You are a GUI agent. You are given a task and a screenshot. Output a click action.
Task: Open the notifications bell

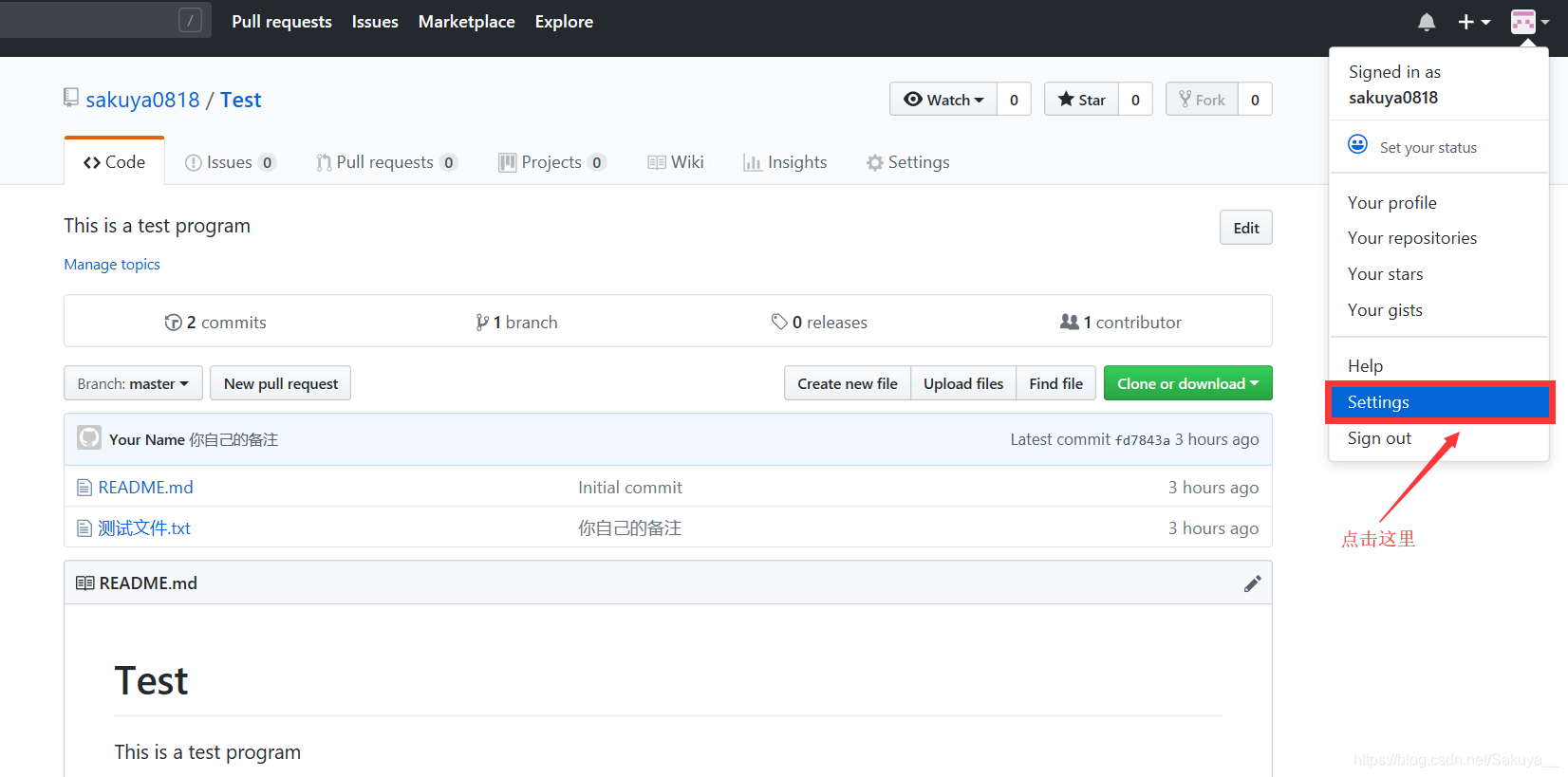tap(1426, 22)
